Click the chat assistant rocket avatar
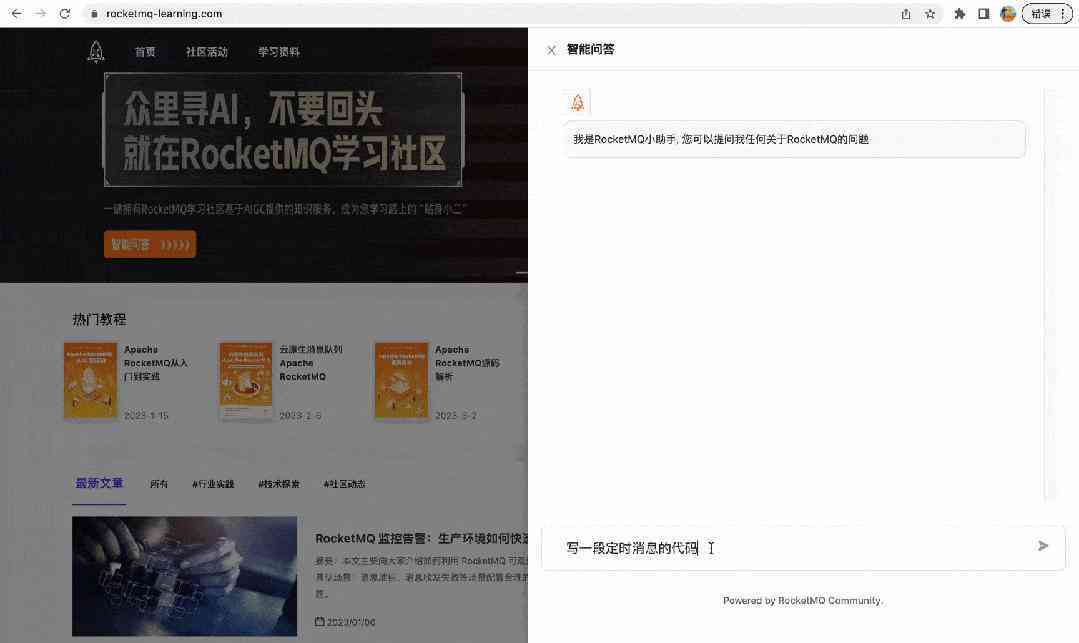Image resolution: width=1079 pixels, height=643 pixels. (577, 103)
